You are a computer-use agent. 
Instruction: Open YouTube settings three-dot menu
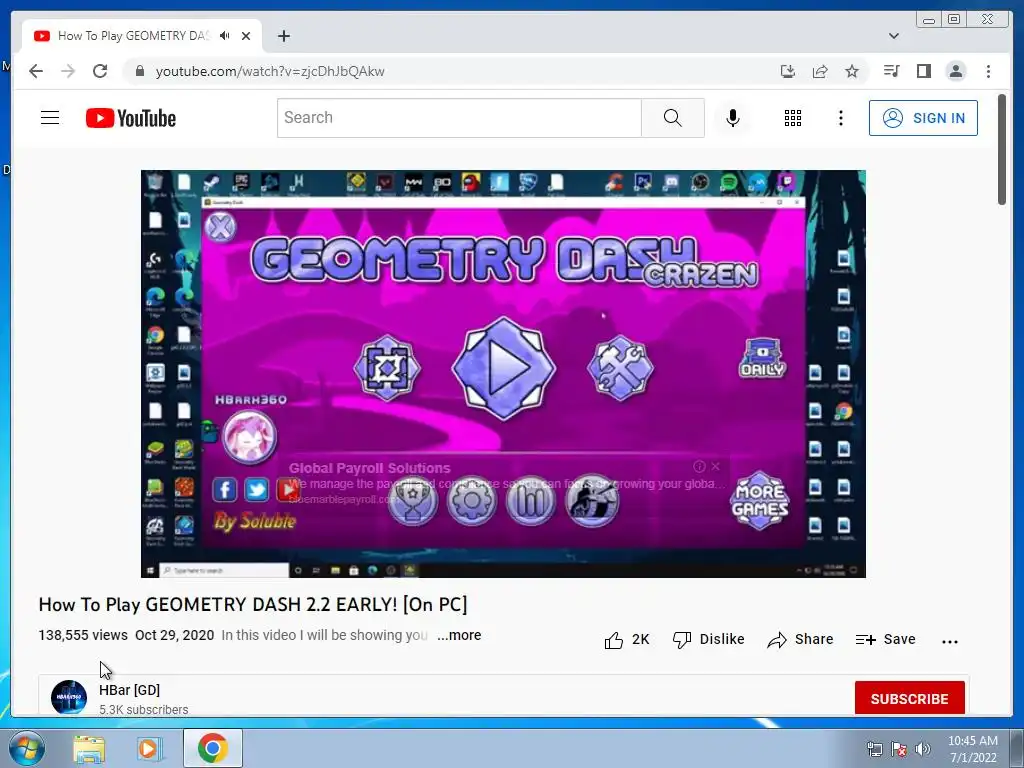coord(840,118)
